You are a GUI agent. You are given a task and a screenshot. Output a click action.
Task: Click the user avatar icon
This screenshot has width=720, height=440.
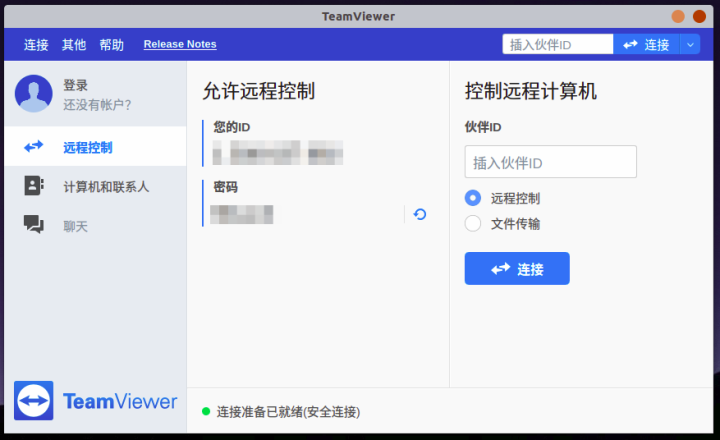[x=34, y=94]
